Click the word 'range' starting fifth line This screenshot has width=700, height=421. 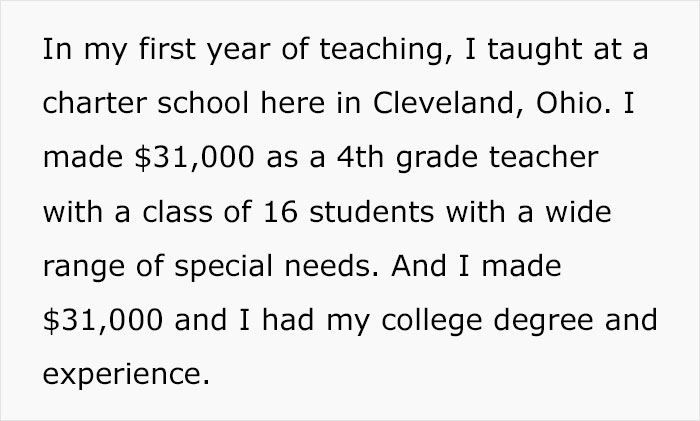pyautogui.click(x=84, y=268)
